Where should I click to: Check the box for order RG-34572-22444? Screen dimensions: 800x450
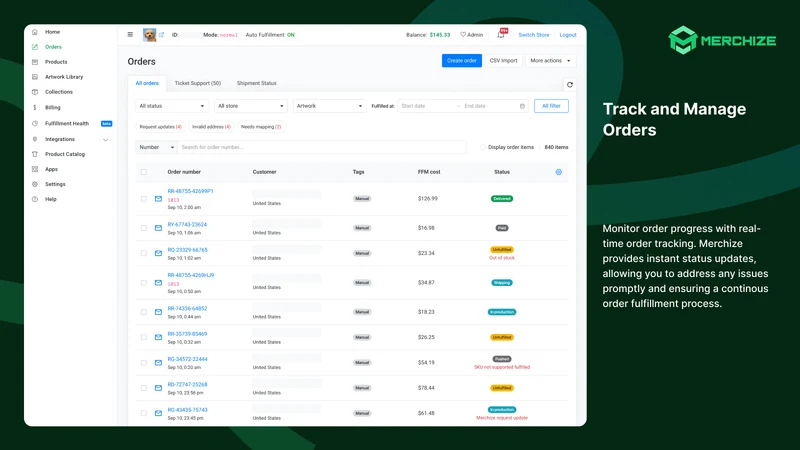144,363
